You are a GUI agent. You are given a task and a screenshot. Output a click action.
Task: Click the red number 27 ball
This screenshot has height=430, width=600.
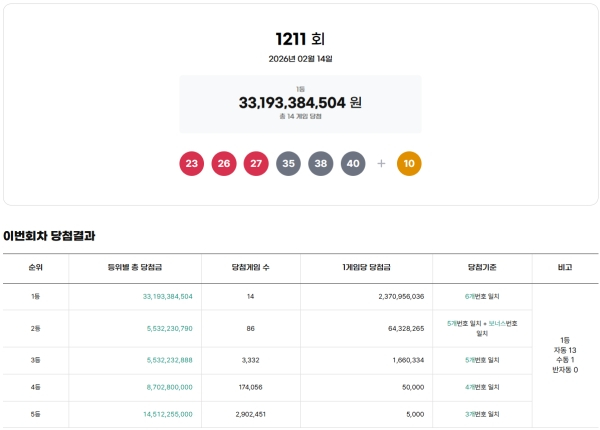pos(256,163)
